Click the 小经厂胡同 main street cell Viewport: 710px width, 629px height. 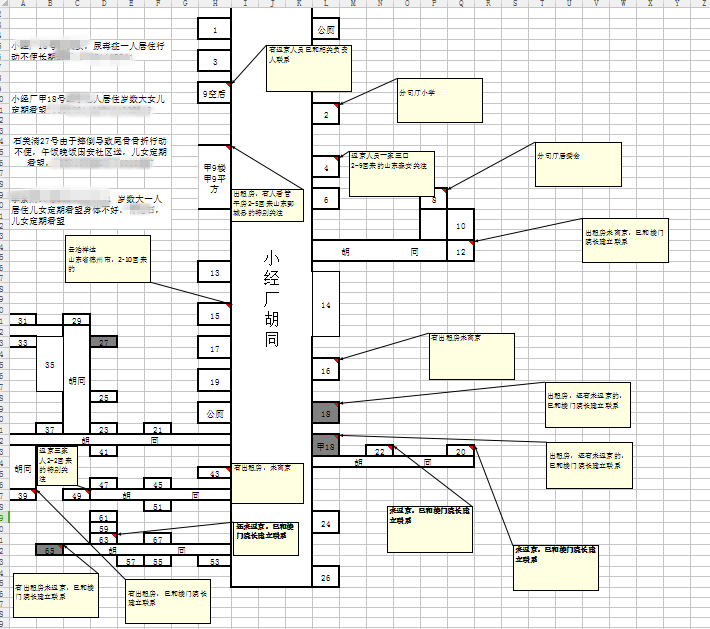click(x=271, y=300)
